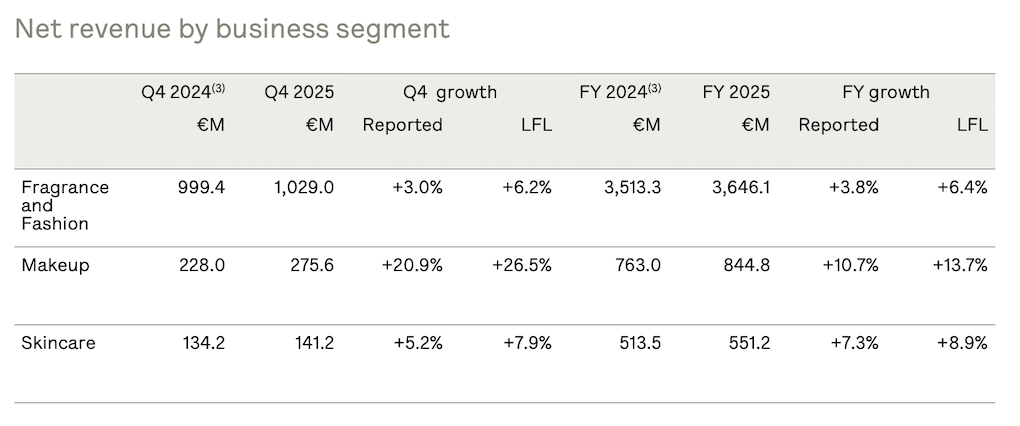1020x426 pixels.
Task: Click the 'Net revenue by business segment' heading
Action: click(x=232, y=29)
